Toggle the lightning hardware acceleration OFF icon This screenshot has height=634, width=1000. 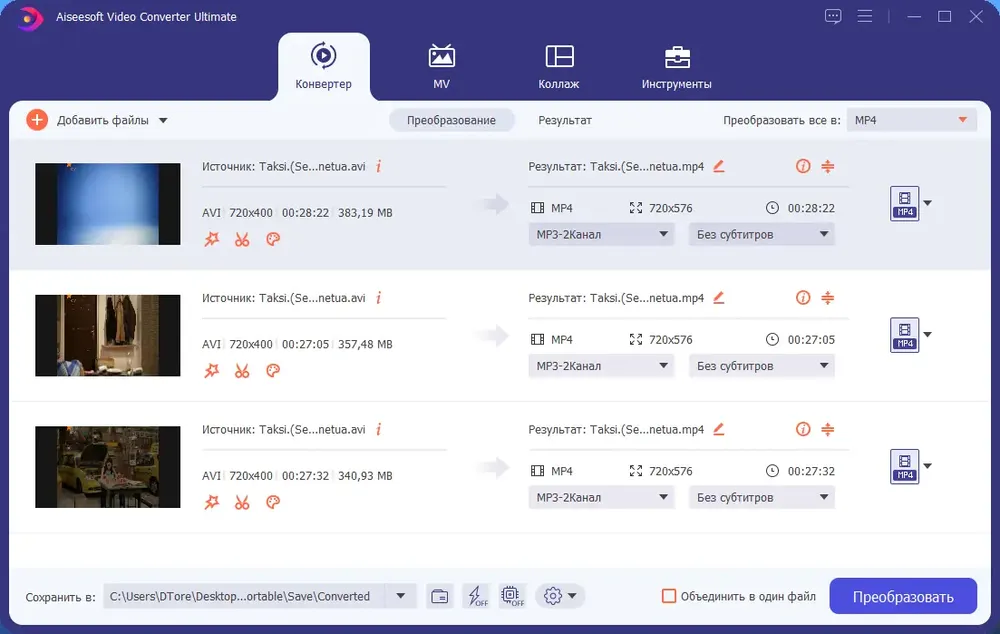(x=476, y=596)
